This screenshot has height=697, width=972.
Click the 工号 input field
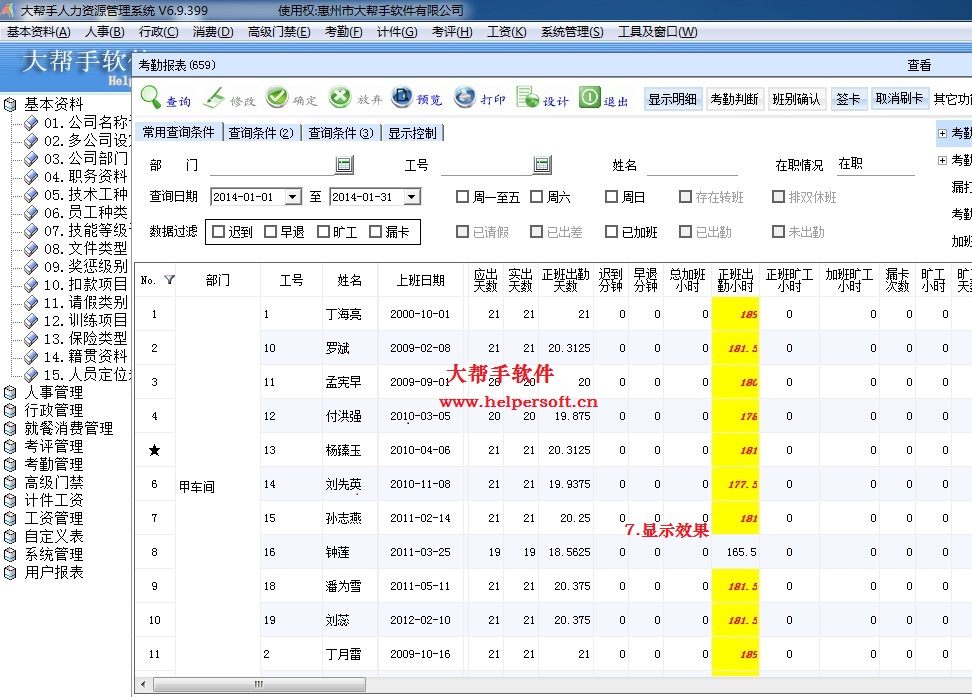tap(487, 165)
